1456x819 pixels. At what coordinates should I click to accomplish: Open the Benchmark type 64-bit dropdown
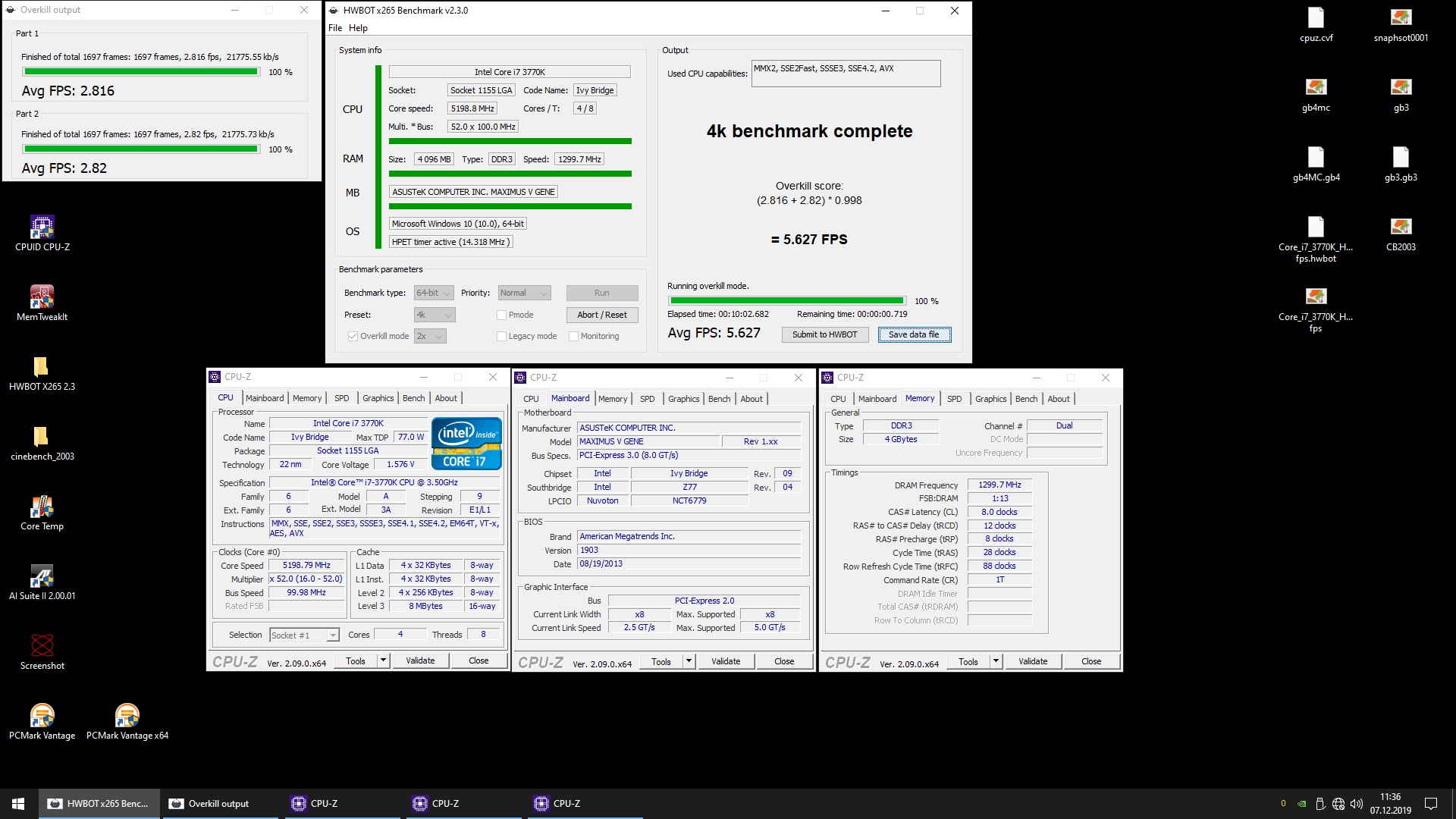pos(434,293)
